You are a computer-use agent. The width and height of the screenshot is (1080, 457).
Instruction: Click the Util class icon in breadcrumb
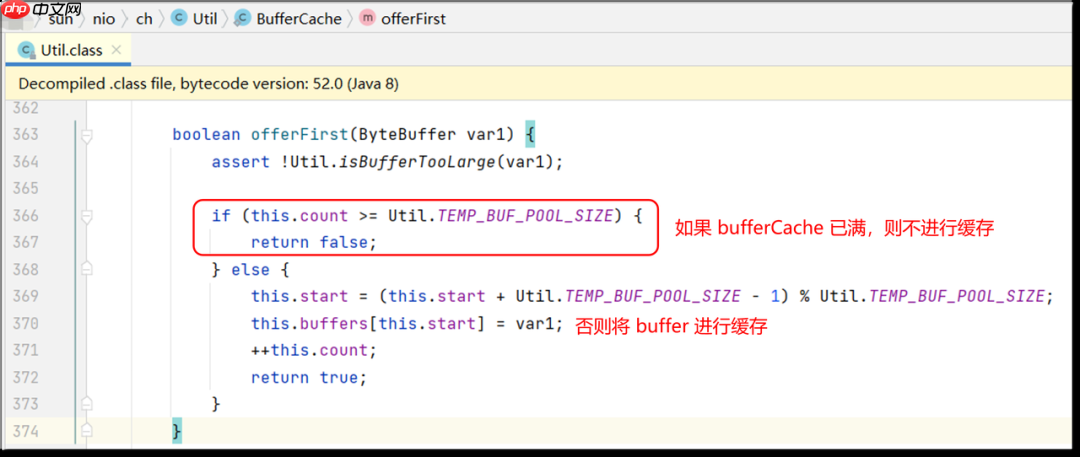click(179, 19)
